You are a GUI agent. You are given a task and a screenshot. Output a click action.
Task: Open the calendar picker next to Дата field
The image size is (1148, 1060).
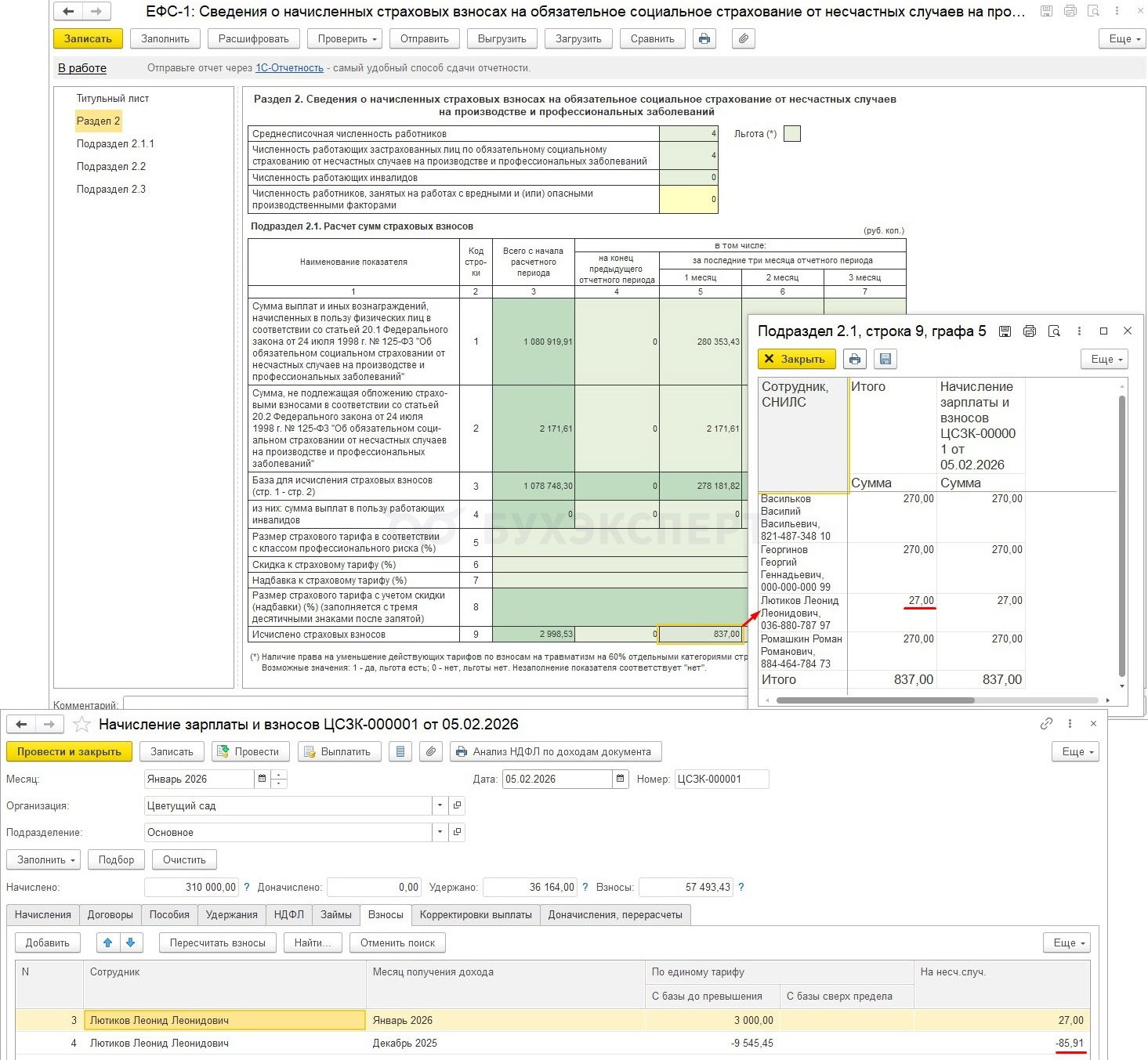621,779
